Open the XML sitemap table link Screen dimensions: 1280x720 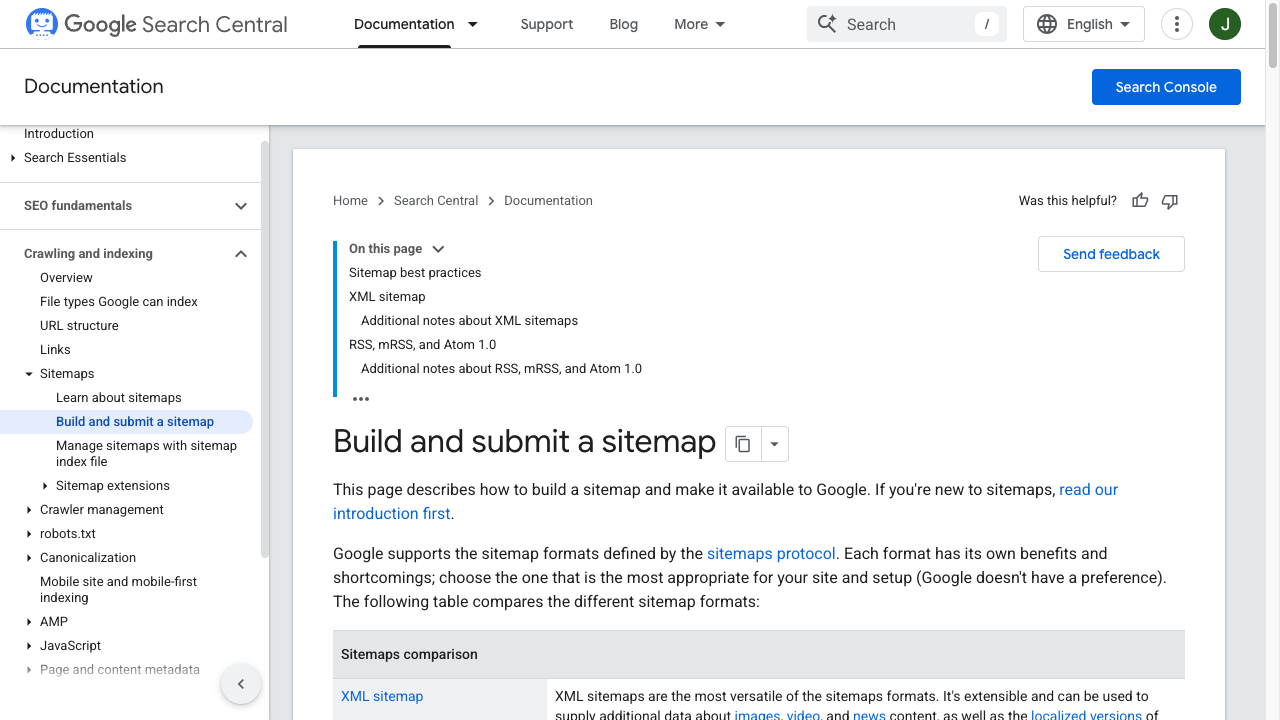click(x=382, y=697)
